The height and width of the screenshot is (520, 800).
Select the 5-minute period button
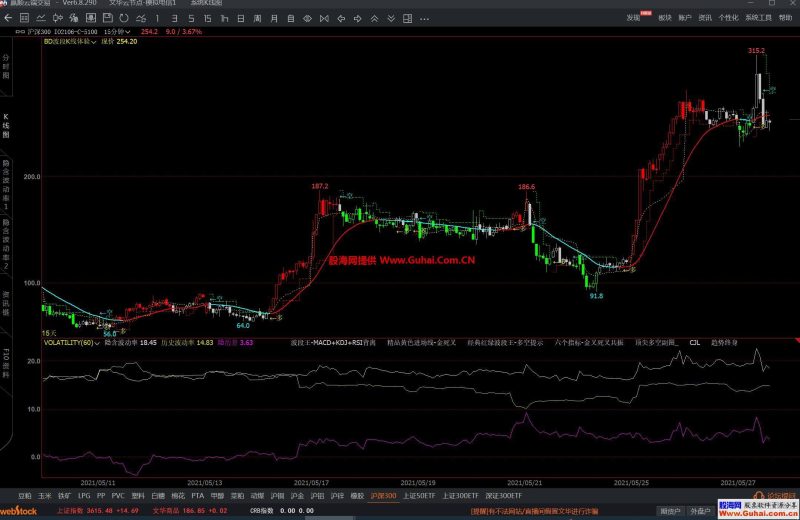coord(191,19)
